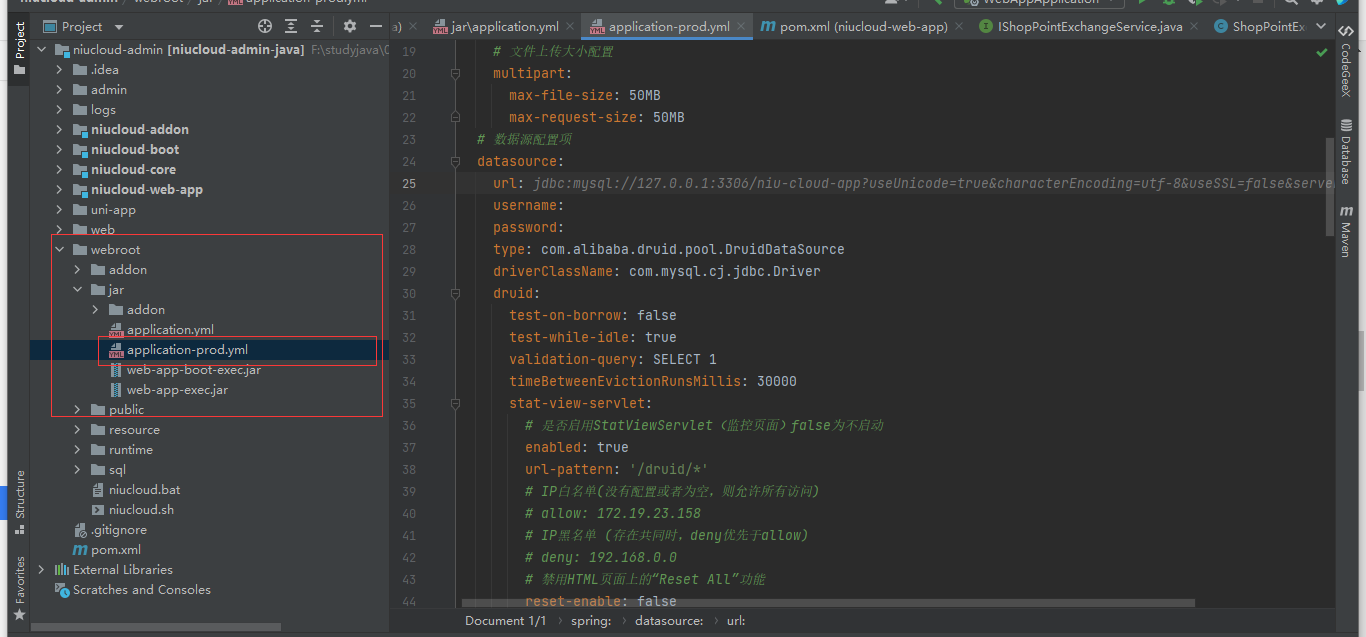
Task: Click the Expand All icon in Project panel
Action: 291,27
